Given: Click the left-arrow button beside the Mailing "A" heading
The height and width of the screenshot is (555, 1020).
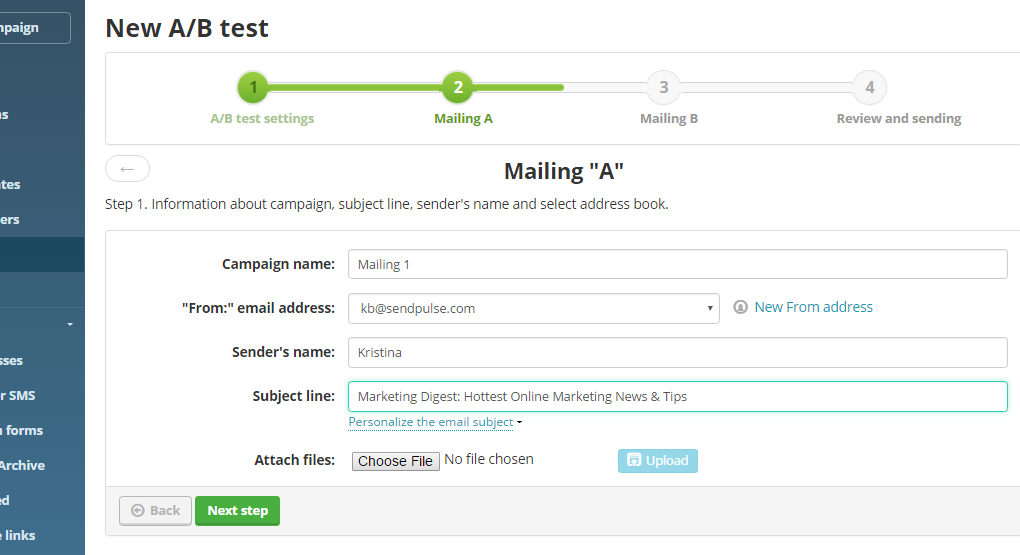Looking at the screenshot, I should click(x=127, y=169).
